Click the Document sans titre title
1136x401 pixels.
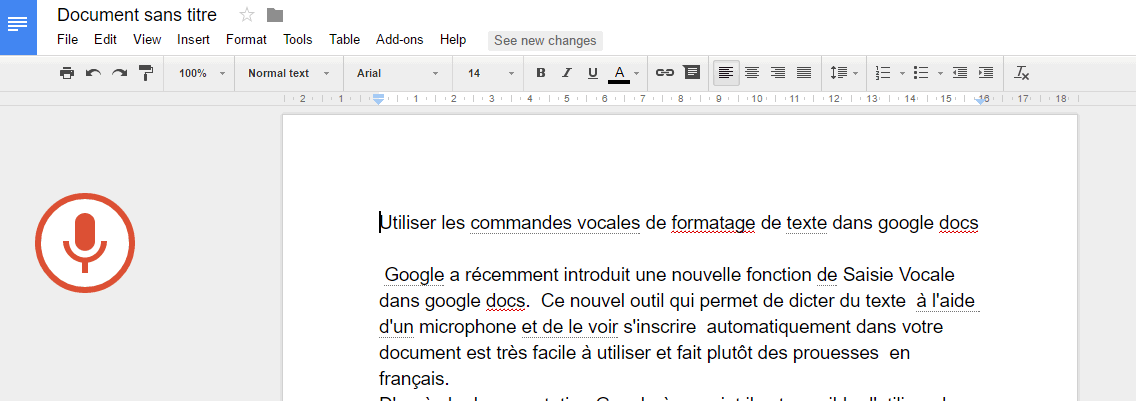click(x=137, y=15)
